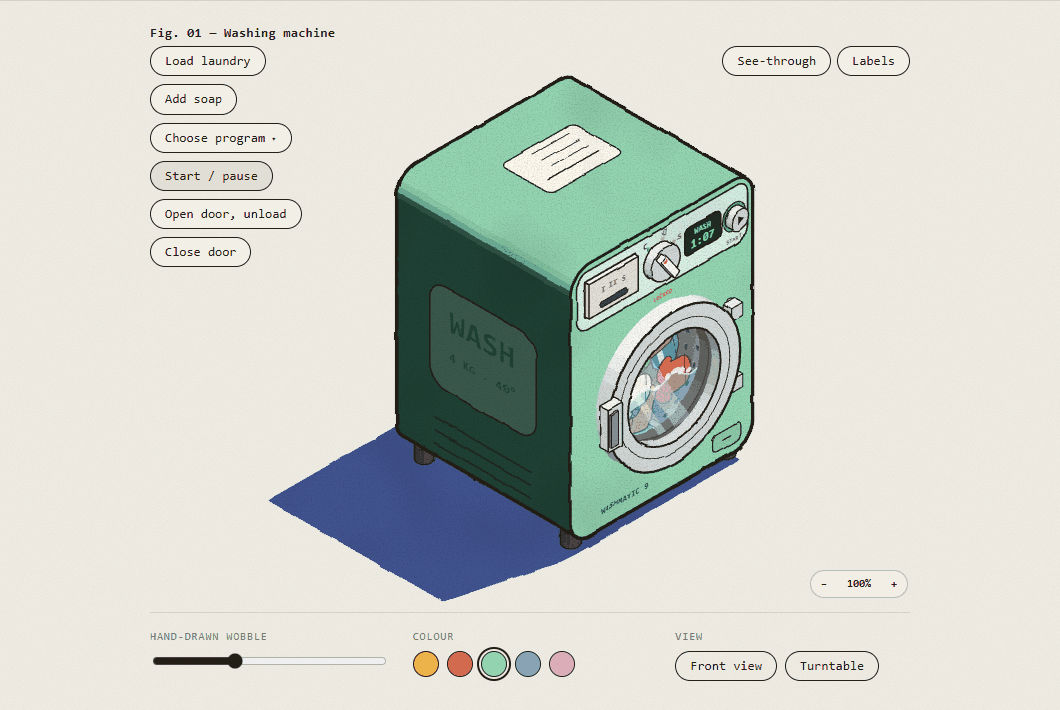Click the Open door, unload button

click(226, 214)
